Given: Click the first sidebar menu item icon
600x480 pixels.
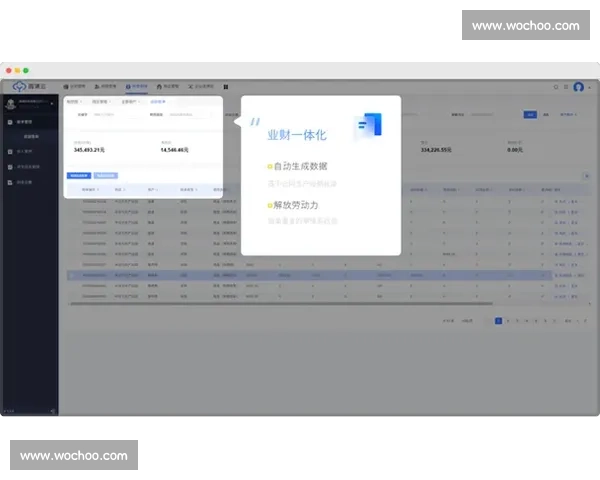Looking at the screenshot, I should tap(9, 121).
